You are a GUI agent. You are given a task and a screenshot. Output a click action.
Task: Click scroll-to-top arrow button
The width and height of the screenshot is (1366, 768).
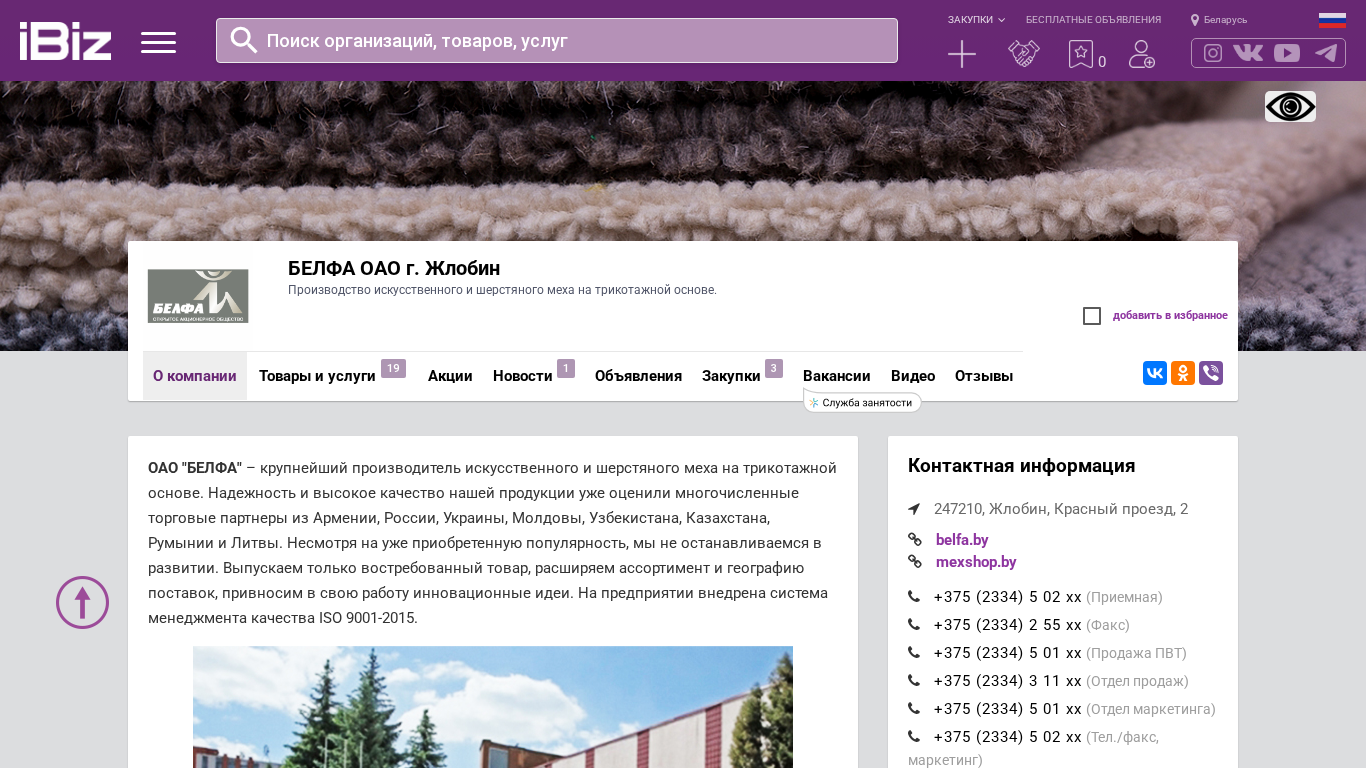(x=82, y=602)
